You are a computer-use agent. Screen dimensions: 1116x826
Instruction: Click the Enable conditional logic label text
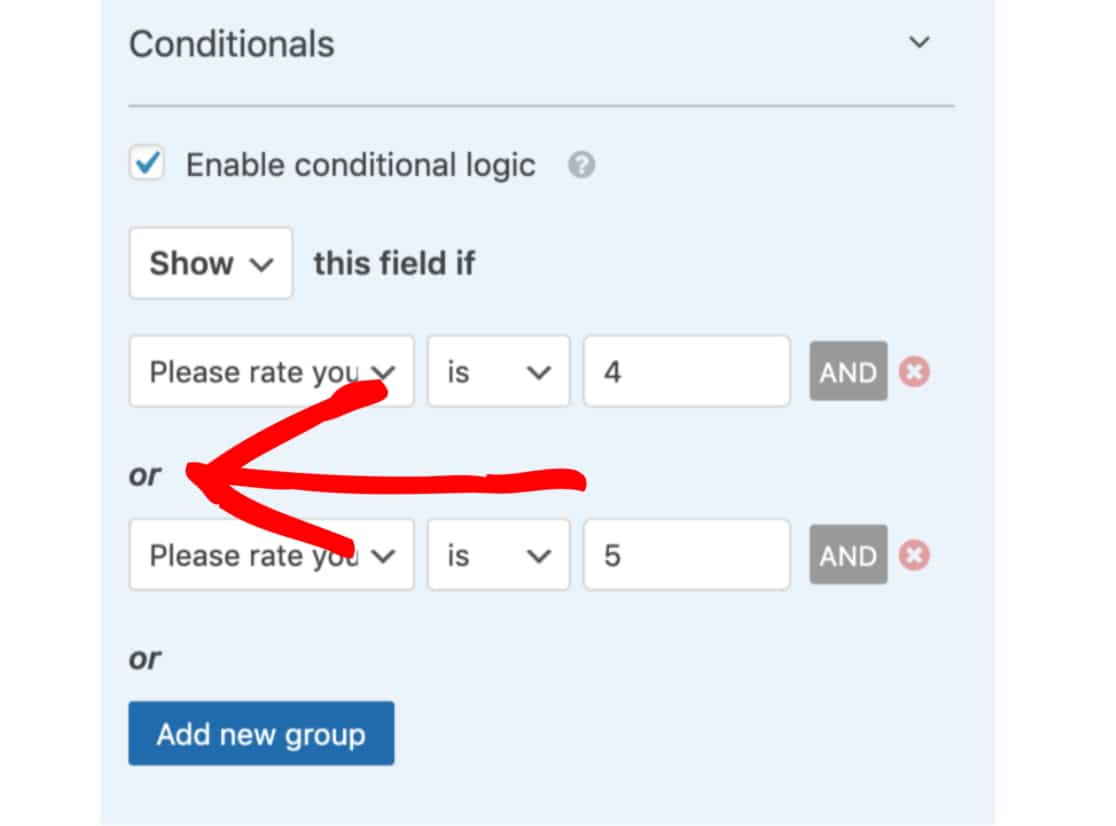360,165
